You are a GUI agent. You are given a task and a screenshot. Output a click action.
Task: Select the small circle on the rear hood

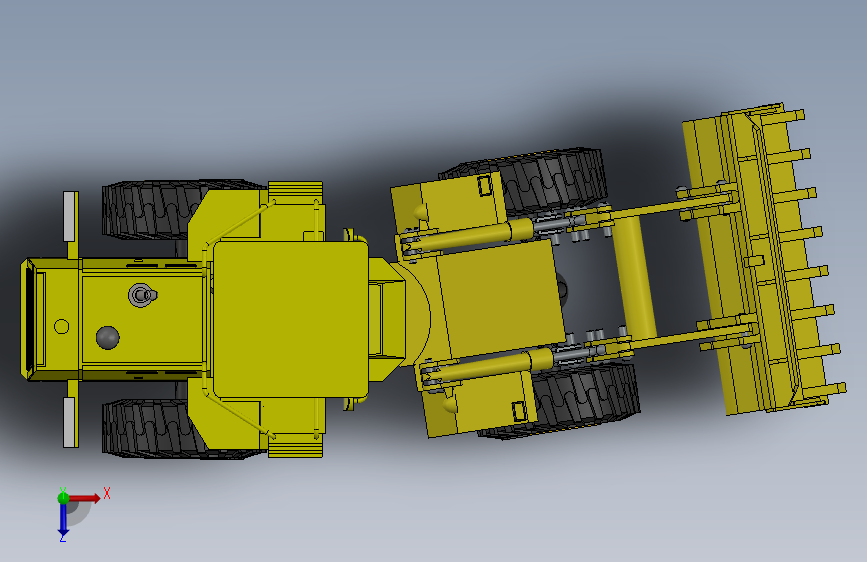pos(61,326)
